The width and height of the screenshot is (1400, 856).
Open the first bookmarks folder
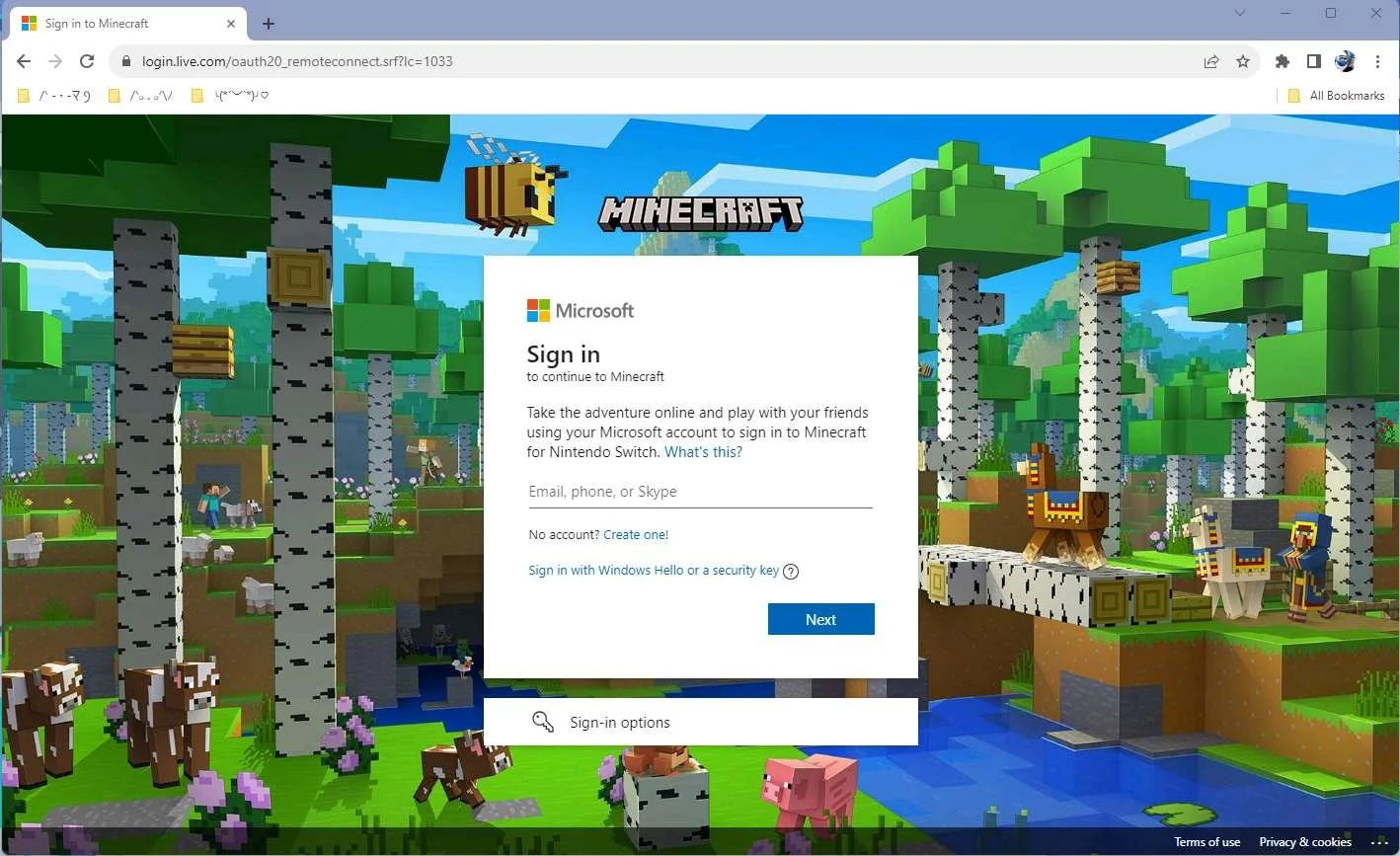(55, 96)
